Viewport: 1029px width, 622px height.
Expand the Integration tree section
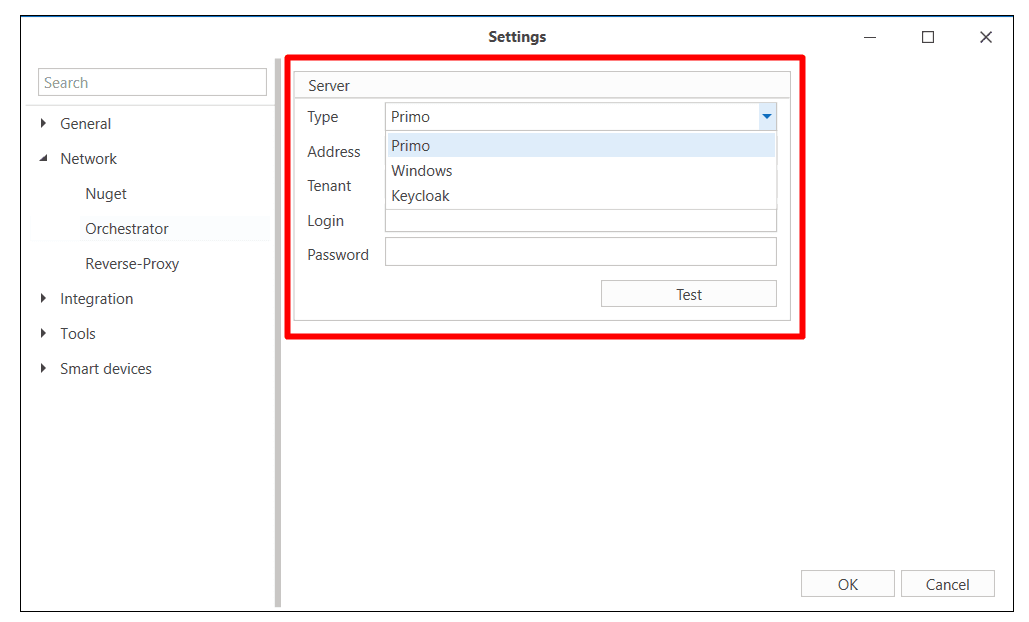pos(43,299)
